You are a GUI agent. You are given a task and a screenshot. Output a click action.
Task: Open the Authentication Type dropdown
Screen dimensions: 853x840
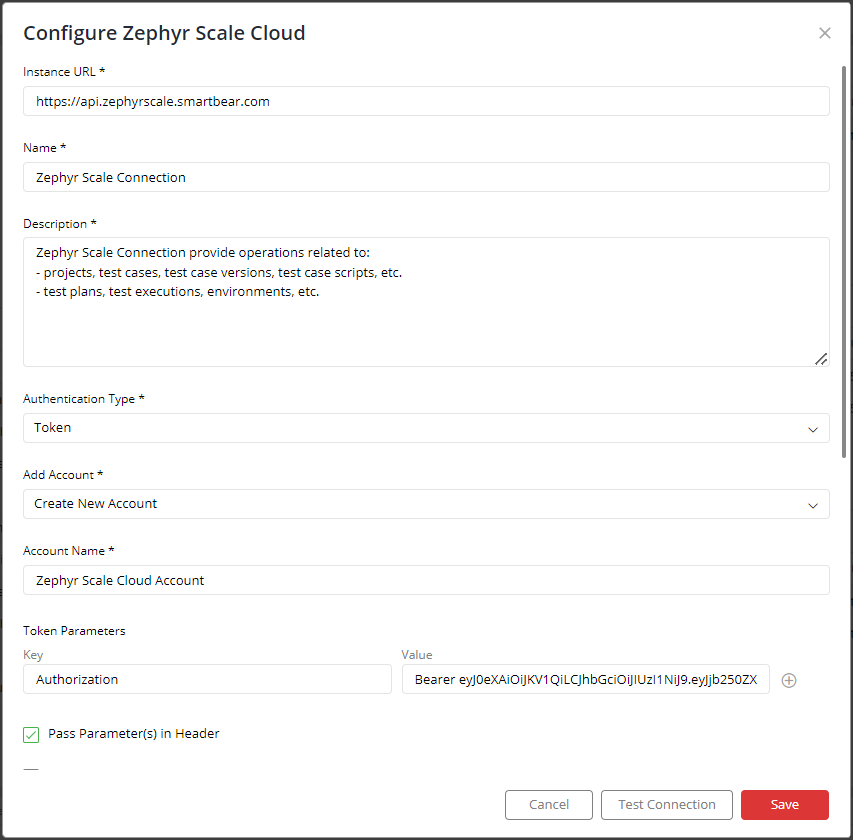[x=426, y=428]
